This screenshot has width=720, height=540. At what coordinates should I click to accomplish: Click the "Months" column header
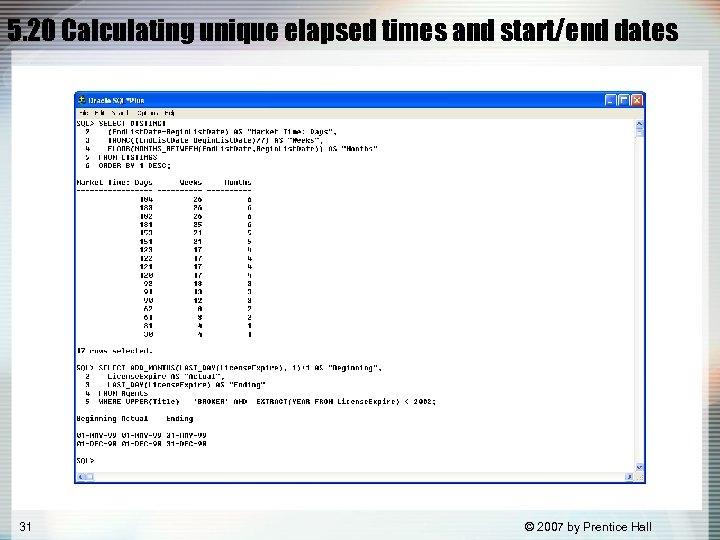[238, 183]
